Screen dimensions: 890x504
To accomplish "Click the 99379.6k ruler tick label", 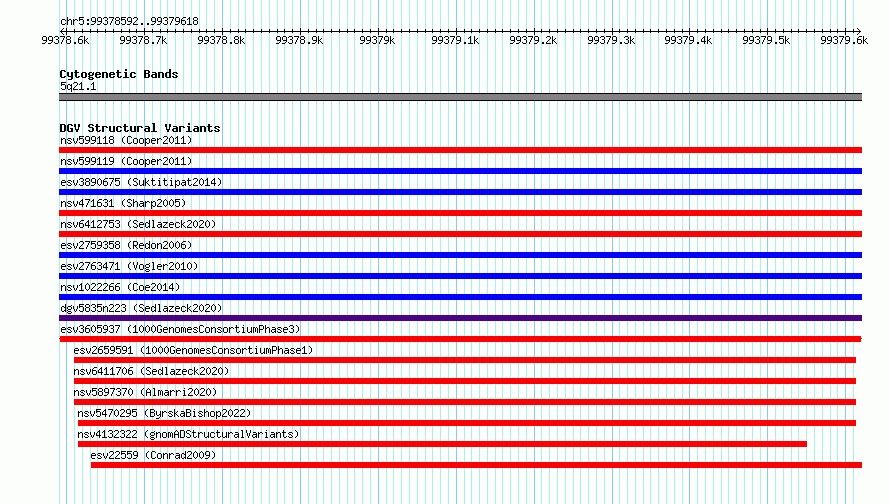I will [844, 40].
